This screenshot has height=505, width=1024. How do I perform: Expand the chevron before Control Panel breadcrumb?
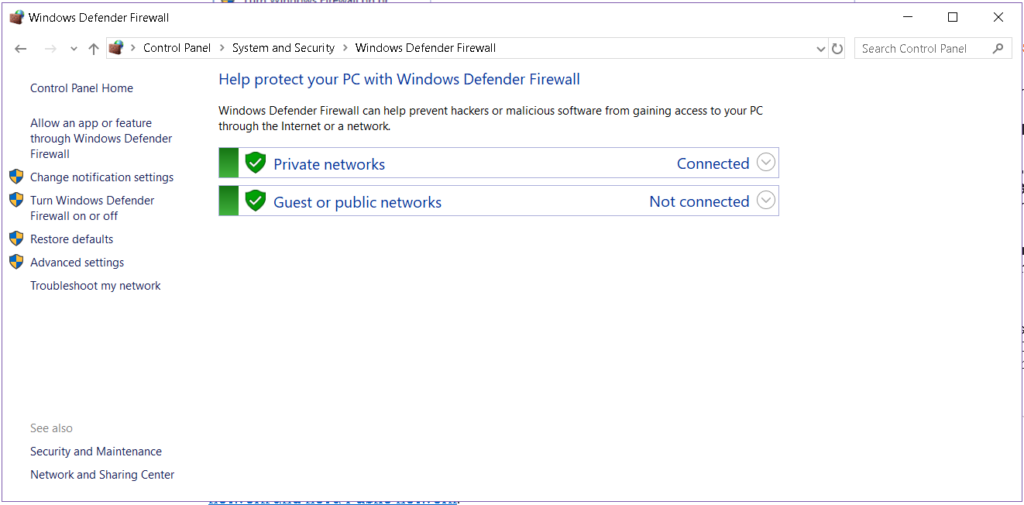point(133,48)
